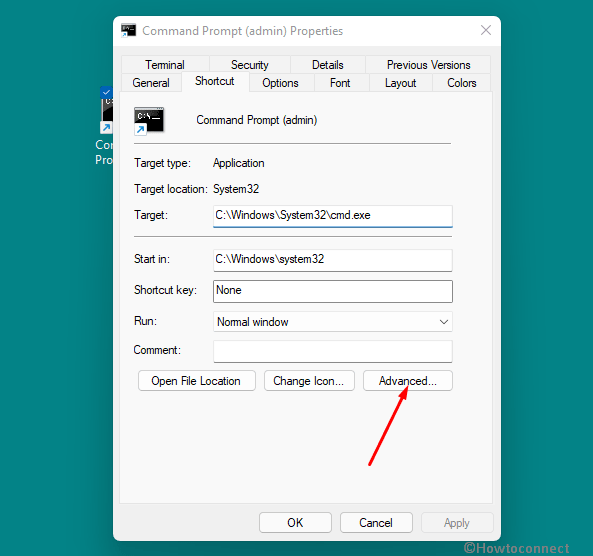Focus the Target path input field

coord(333,216)
